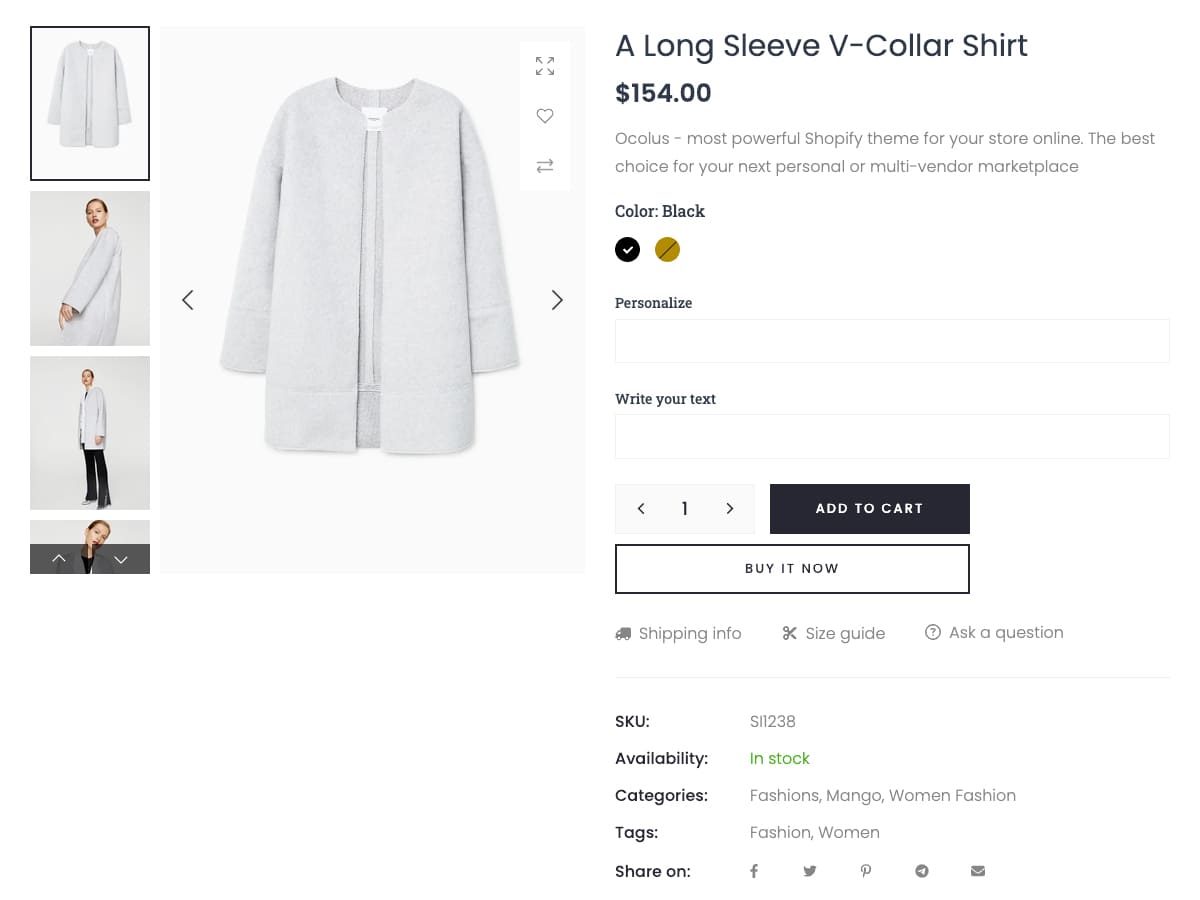Select the Black color swatch
The image size is (1200, 900).
pyautogui.click(x=628, y=250)
